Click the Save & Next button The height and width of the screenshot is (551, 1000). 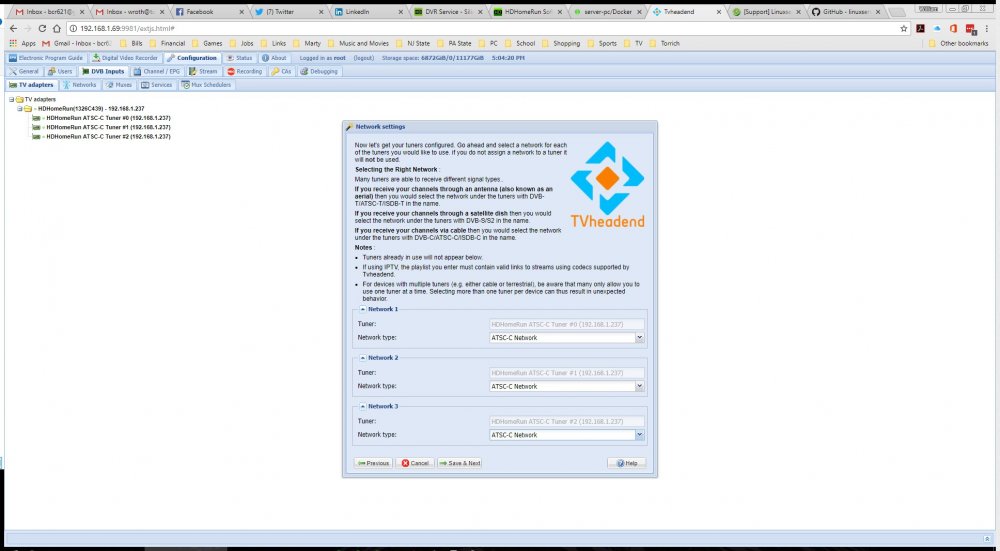[459, 464]
